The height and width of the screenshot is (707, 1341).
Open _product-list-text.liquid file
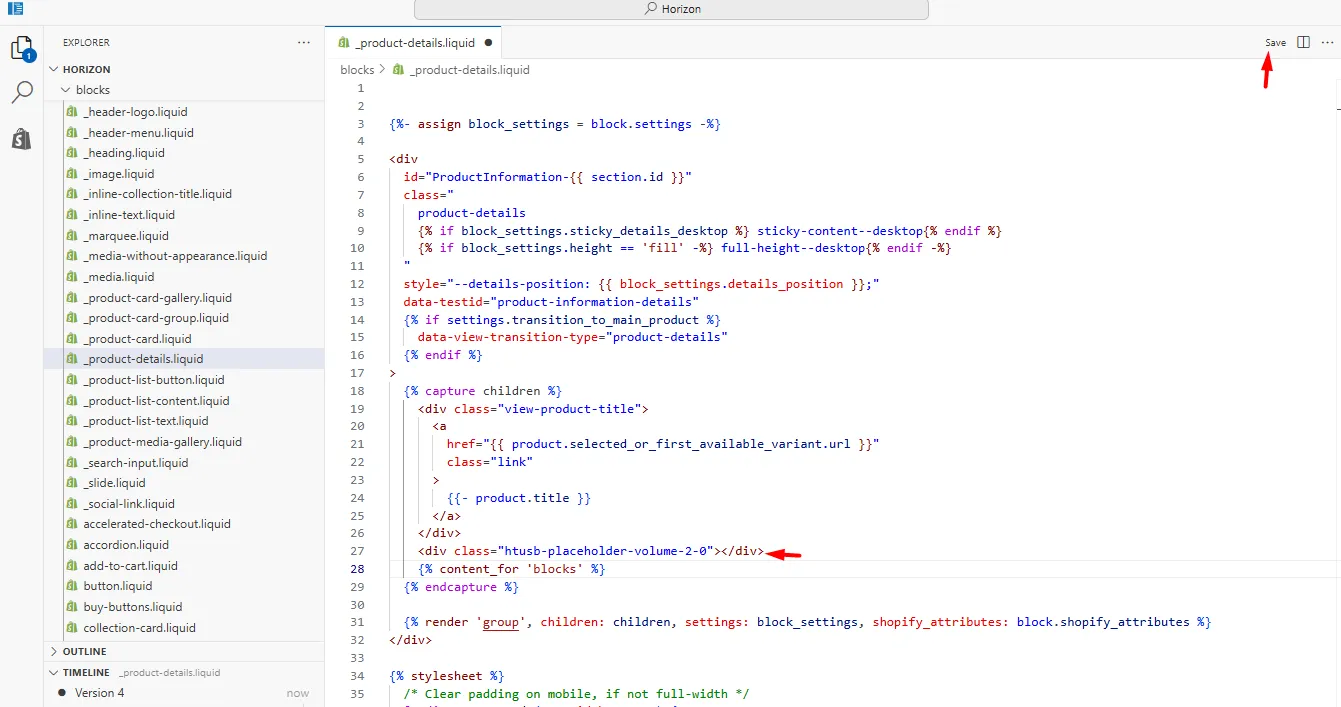coord(146,421)
